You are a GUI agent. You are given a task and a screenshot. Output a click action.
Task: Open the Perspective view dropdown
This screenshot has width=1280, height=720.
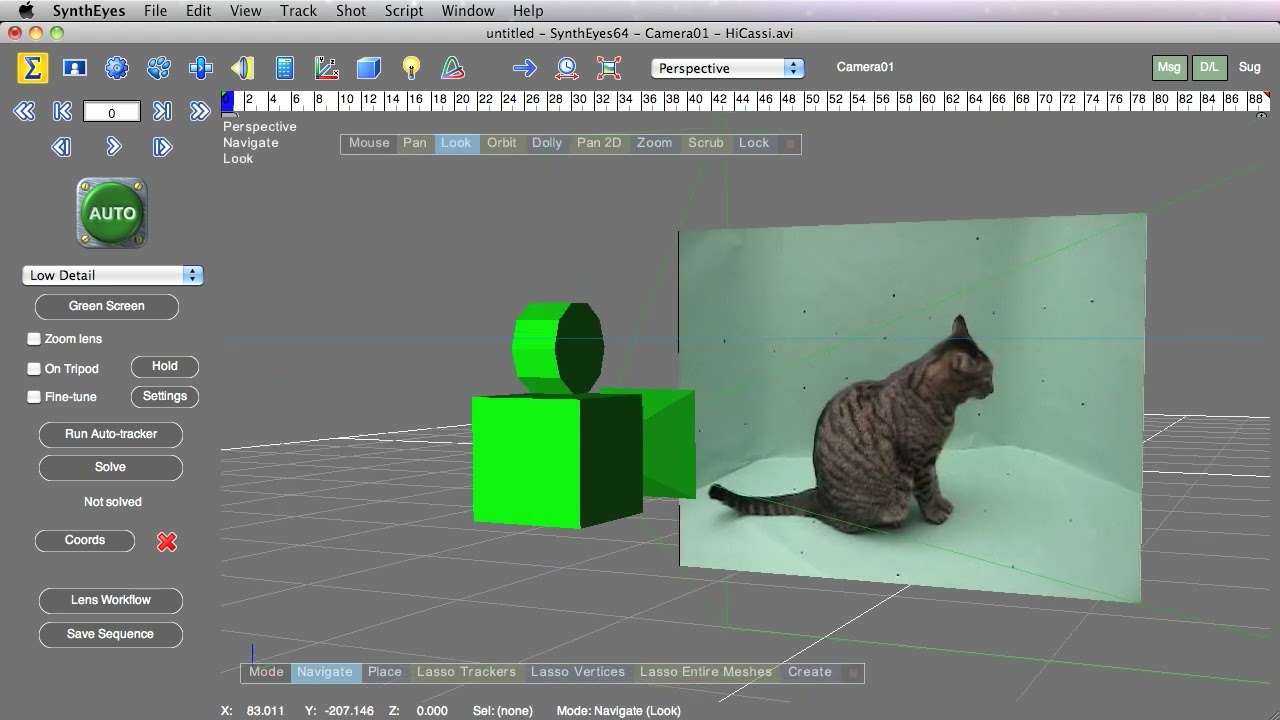pyautogui.click(x=727, y=68)
